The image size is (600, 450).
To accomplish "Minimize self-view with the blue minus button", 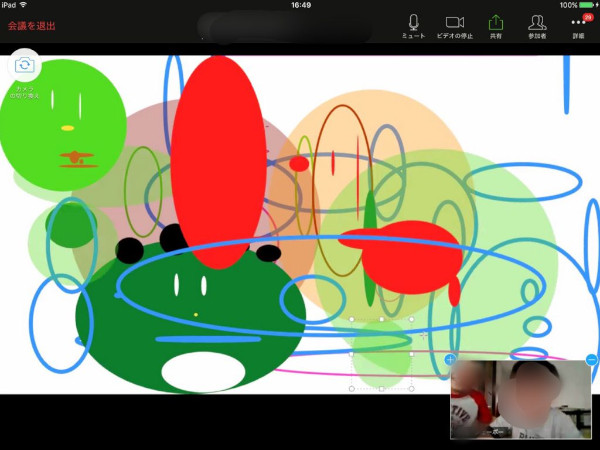I will point(591,359).
